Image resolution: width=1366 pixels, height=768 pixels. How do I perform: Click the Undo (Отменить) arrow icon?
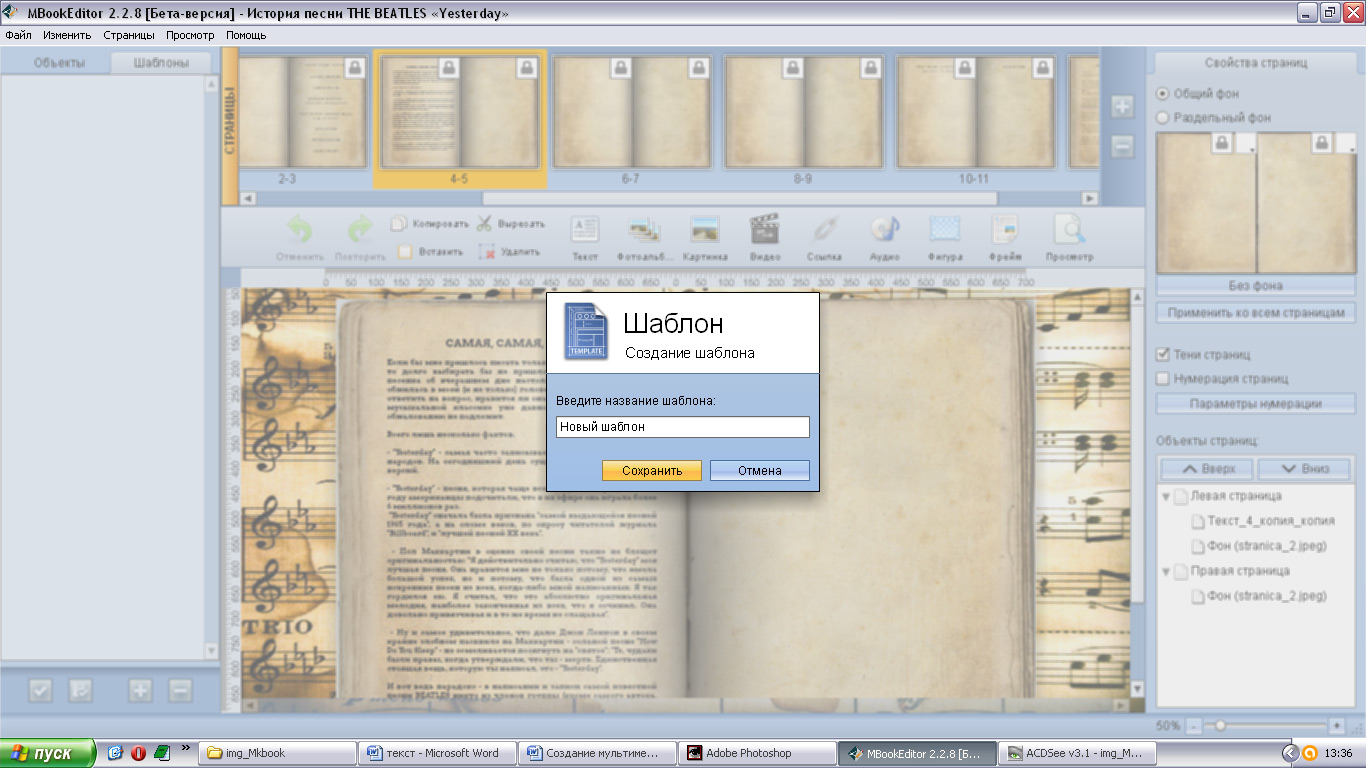coord(299,230)
